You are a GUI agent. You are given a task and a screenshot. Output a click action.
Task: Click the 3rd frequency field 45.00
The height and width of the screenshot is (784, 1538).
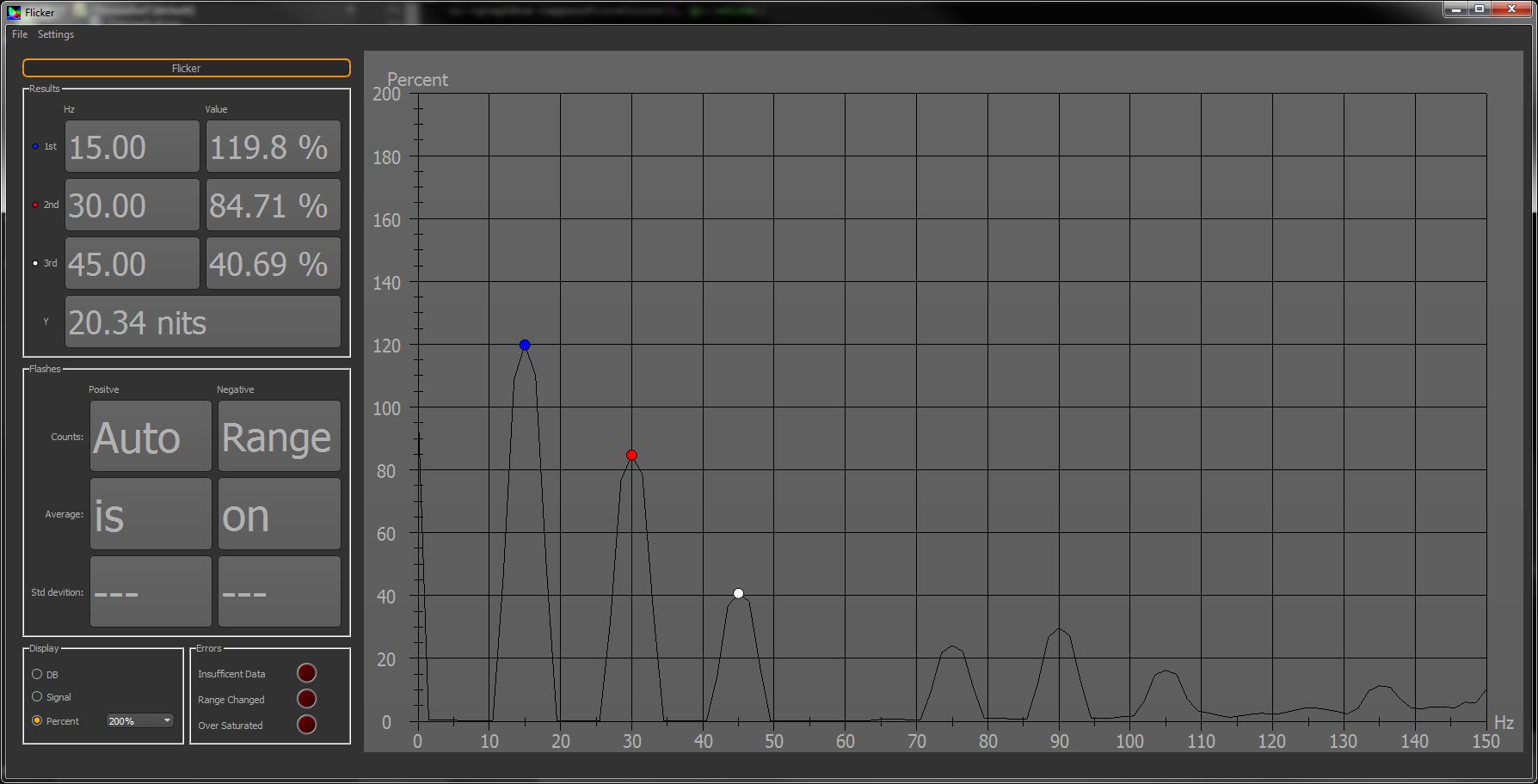(x=132, y=263)
